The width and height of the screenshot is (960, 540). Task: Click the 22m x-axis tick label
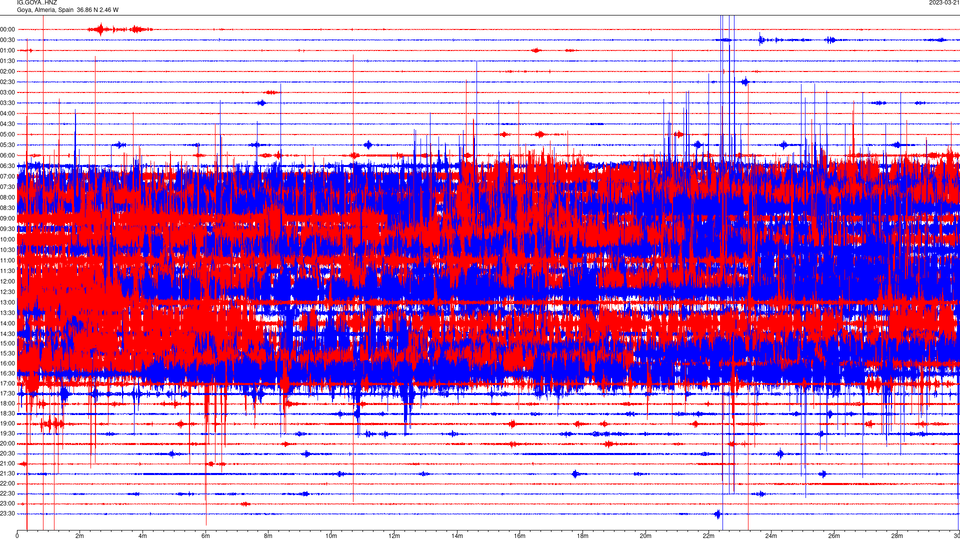click(x=708, y=536)
